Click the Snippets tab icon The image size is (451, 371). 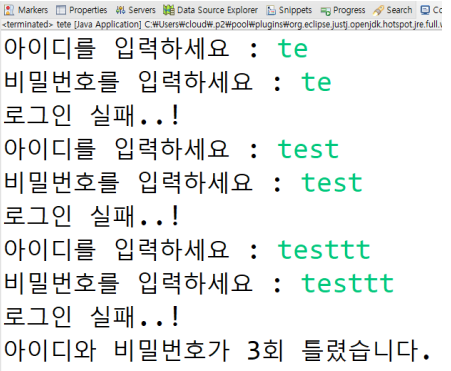[x=271, y=10]
